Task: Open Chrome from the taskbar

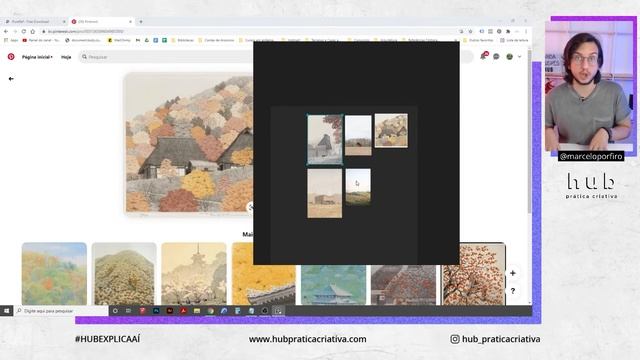Action: (x=210, y=311)
